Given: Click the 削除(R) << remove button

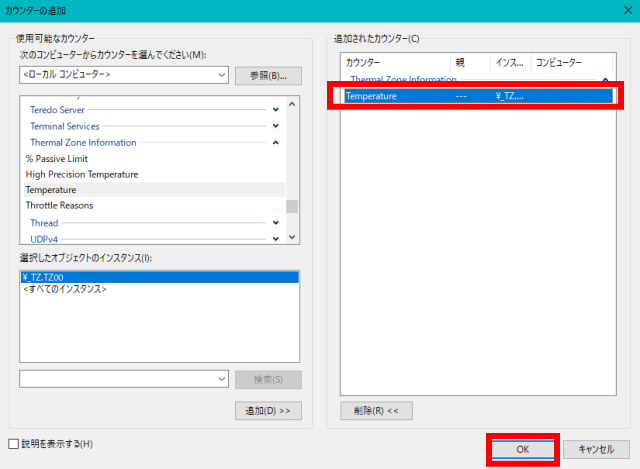Looking at the screenshot, I should 376,410.
